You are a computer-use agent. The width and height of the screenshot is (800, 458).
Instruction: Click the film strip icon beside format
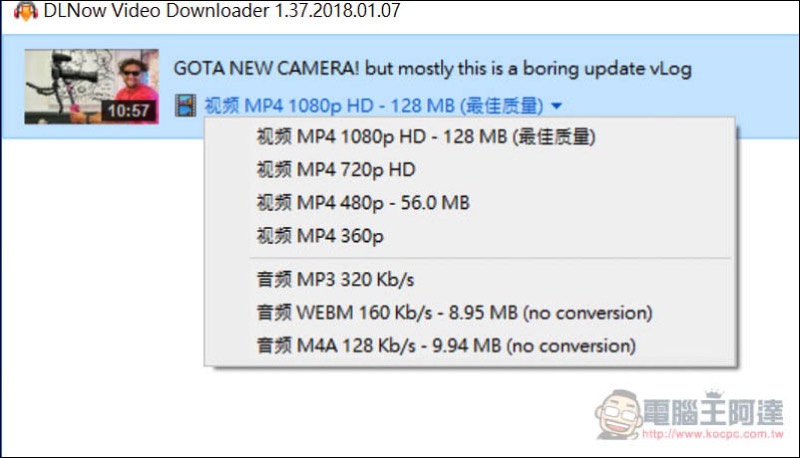(x=185, y=106)
